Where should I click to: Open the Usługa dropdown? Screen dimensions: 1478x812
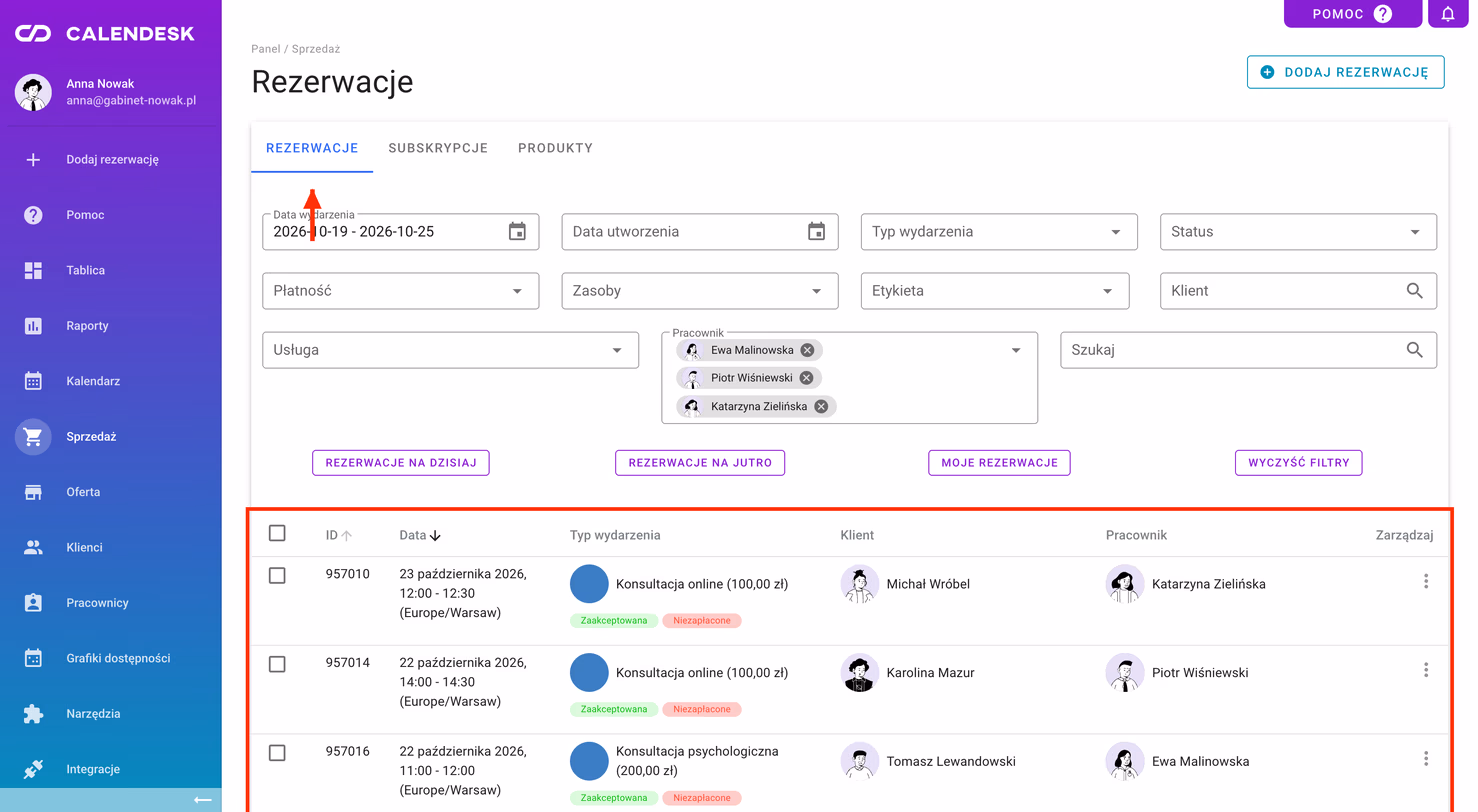[x=450, y=350]
